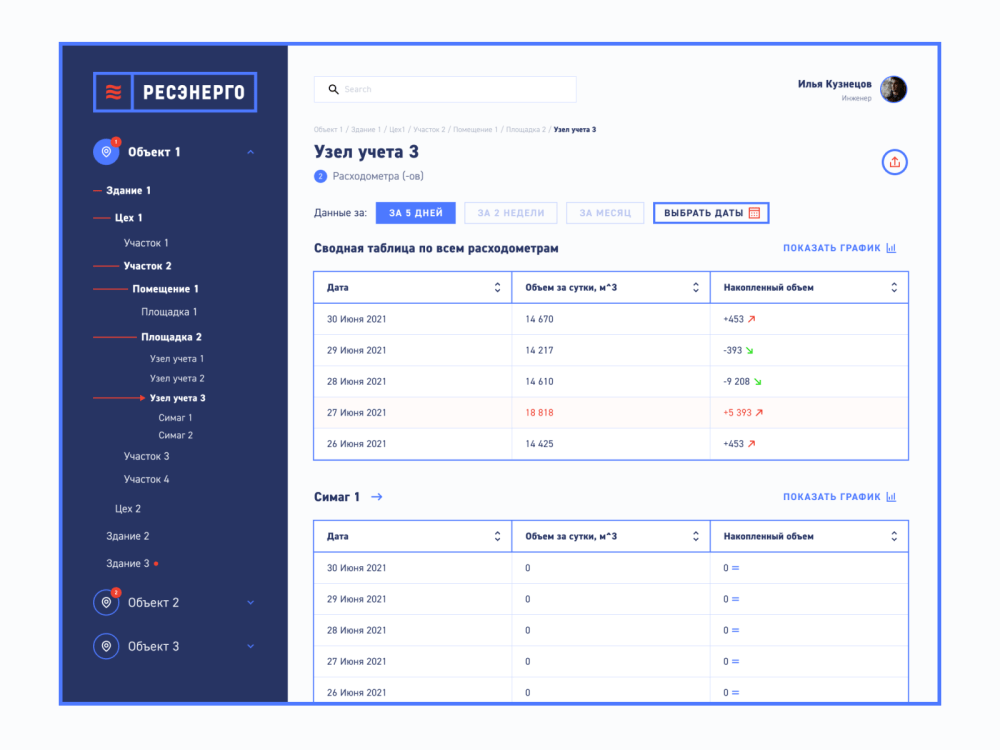
Task: Open Симаг 2 in the sidebar
Action: pos(175,435)
